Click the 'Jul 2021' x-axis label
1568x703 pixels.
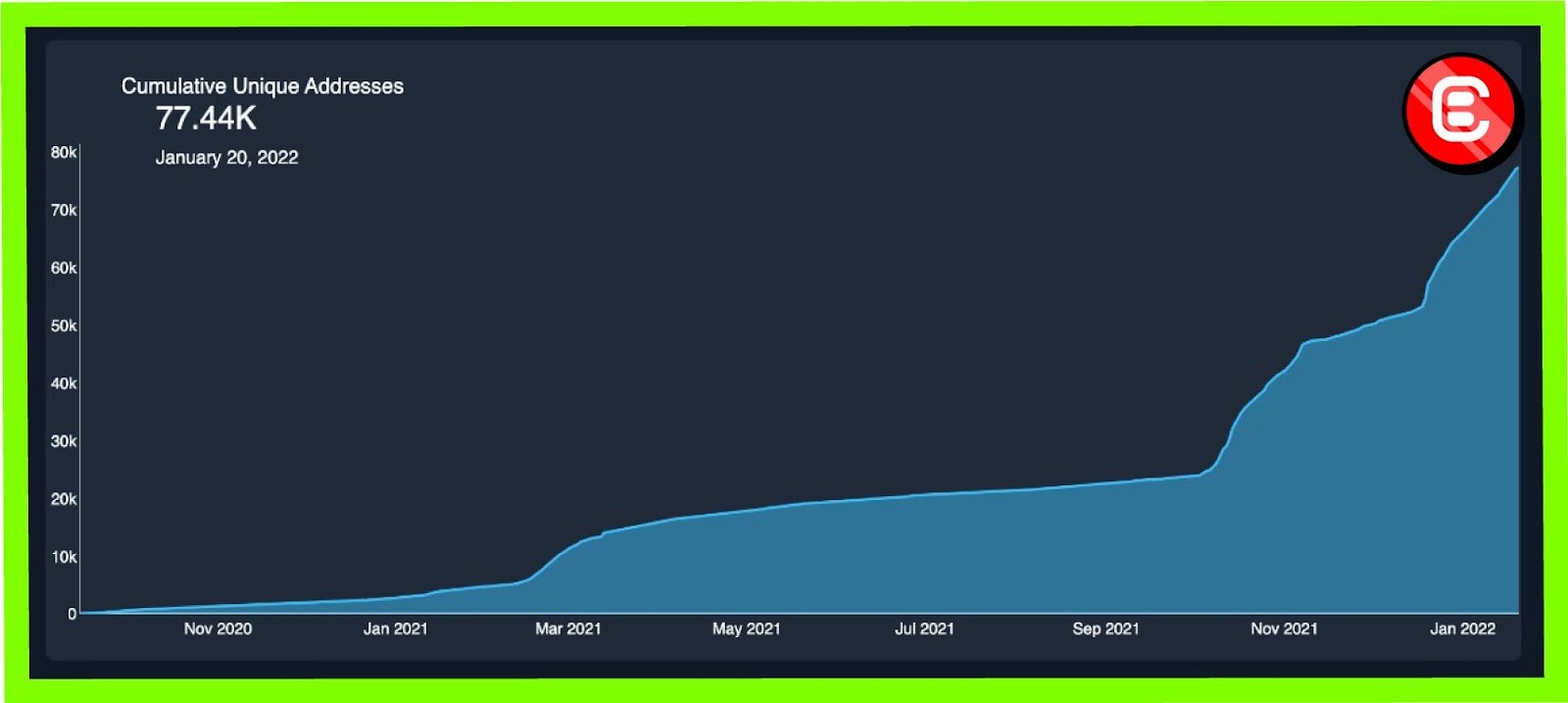tap(924, 628)
